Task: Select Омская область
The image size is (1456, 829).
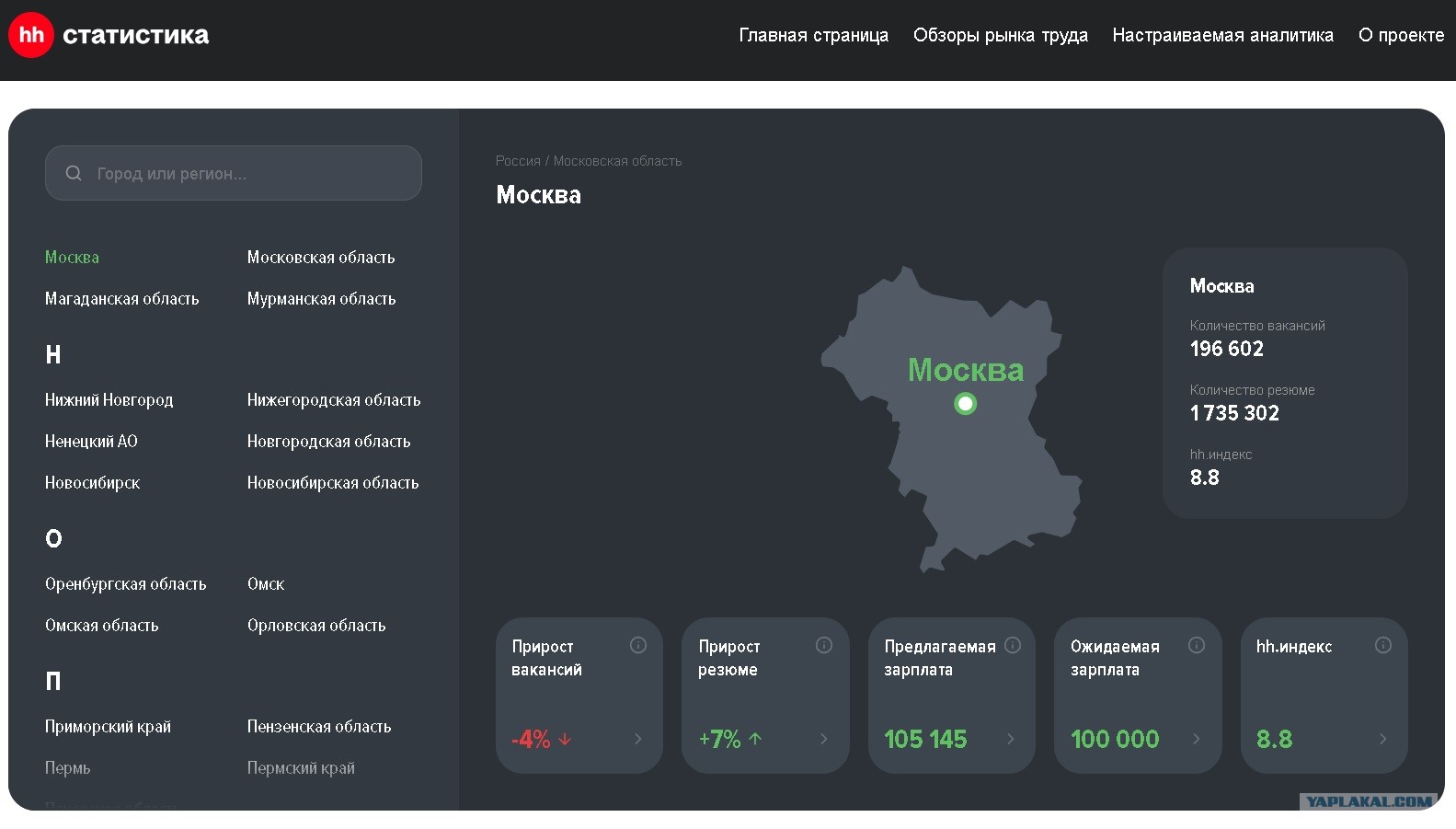Action: 101,626
